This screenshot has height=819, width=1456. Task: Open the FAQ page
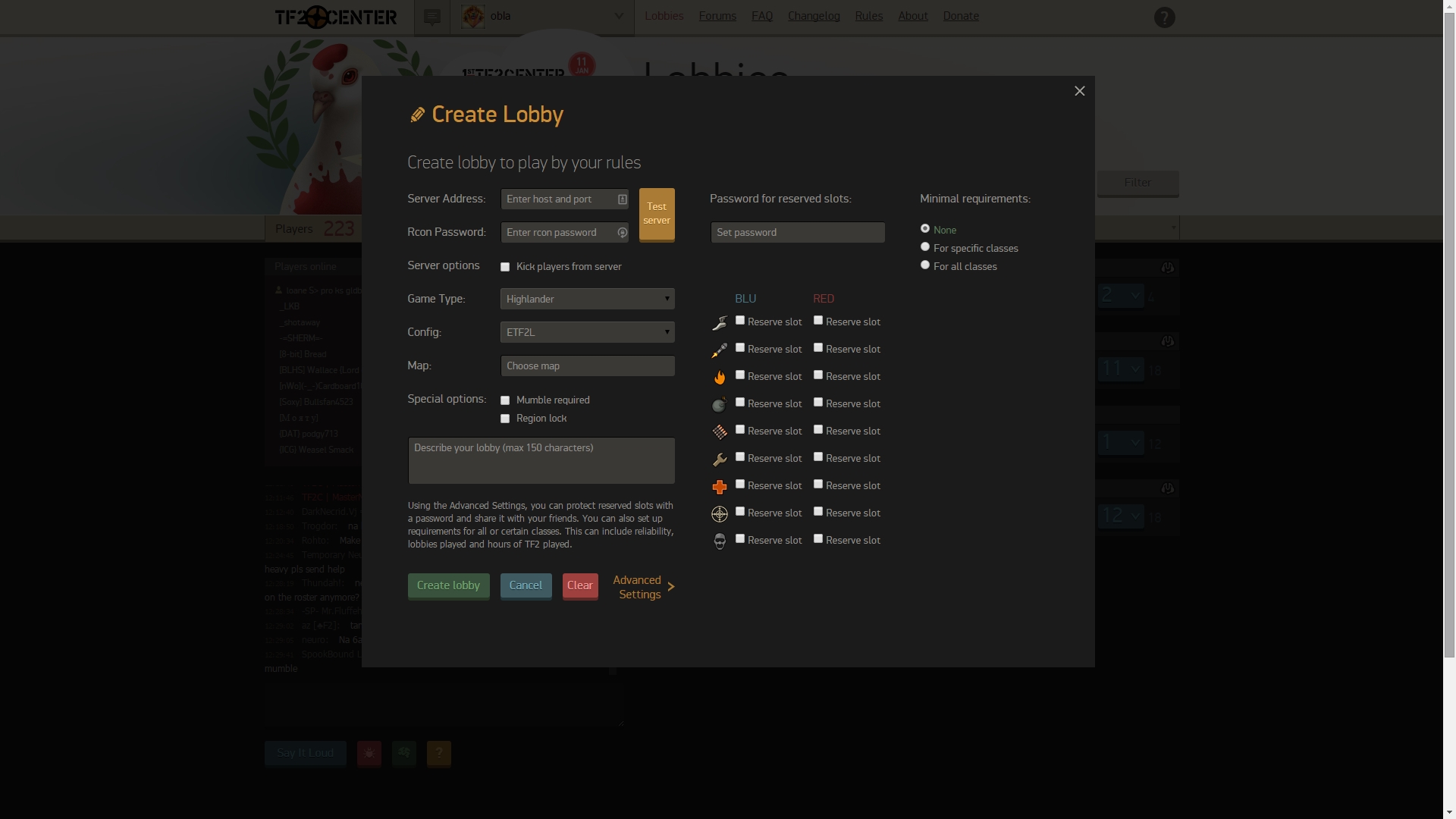[762, 16]
